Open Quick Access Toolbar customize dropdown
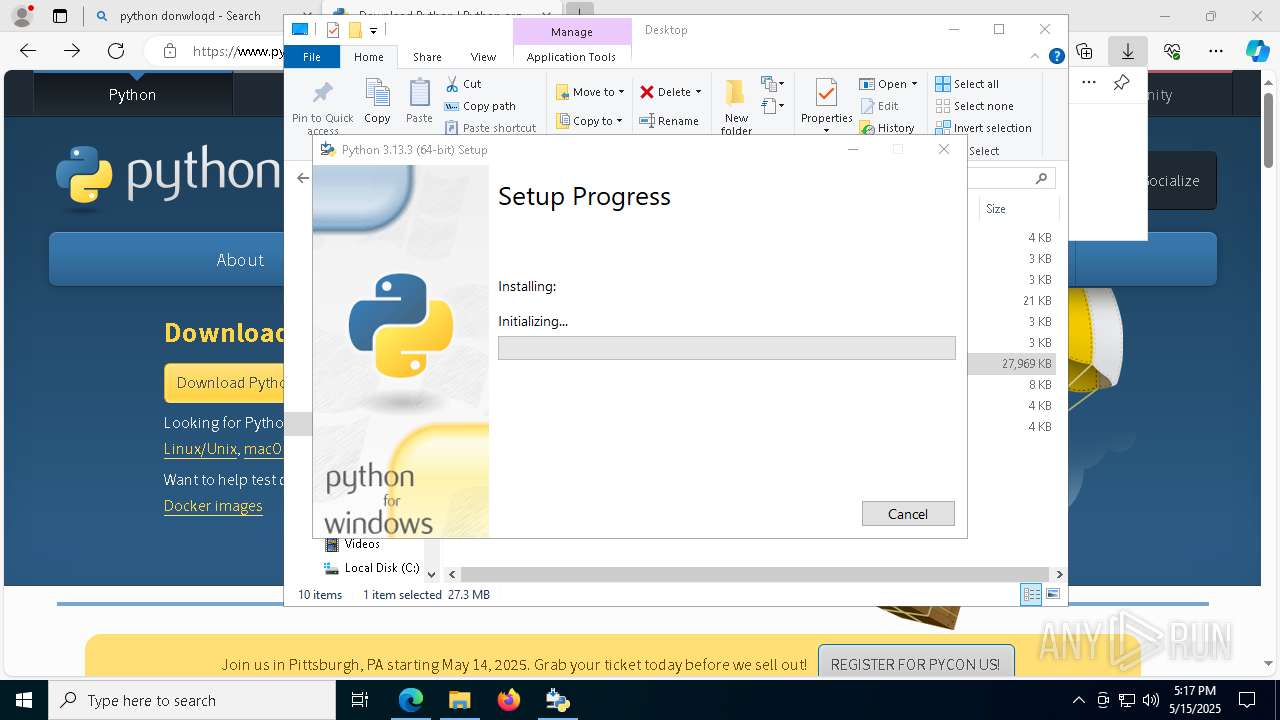Viewport: 1280px width, 720px height. click(x=373, y=30)
